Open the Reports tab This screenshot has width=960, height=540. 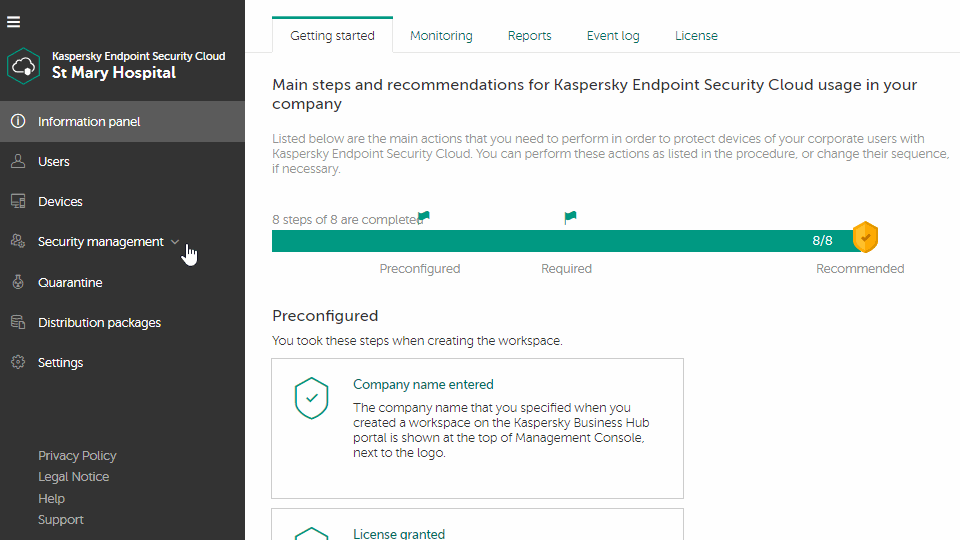(529, 35)
